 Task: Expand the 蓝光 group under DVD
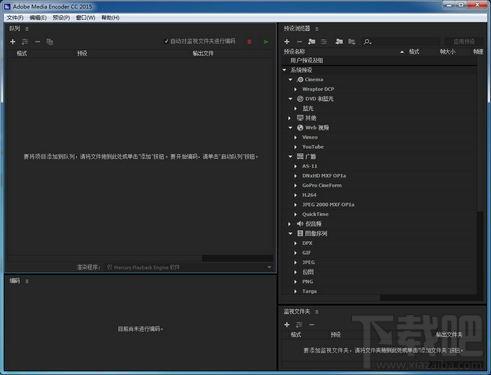pyautogui.click(x=295, y=109)
